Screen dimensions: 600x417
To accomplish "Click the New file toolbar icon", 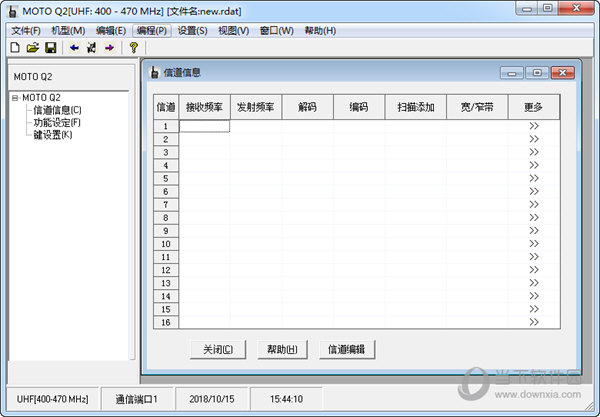I will point(15,48).
